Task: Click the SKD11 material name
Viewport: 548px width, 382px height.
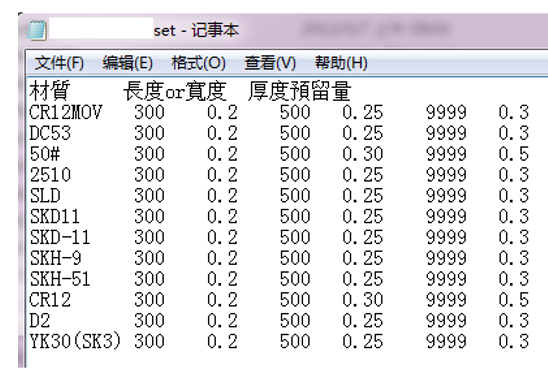Action: pos(55,217)
